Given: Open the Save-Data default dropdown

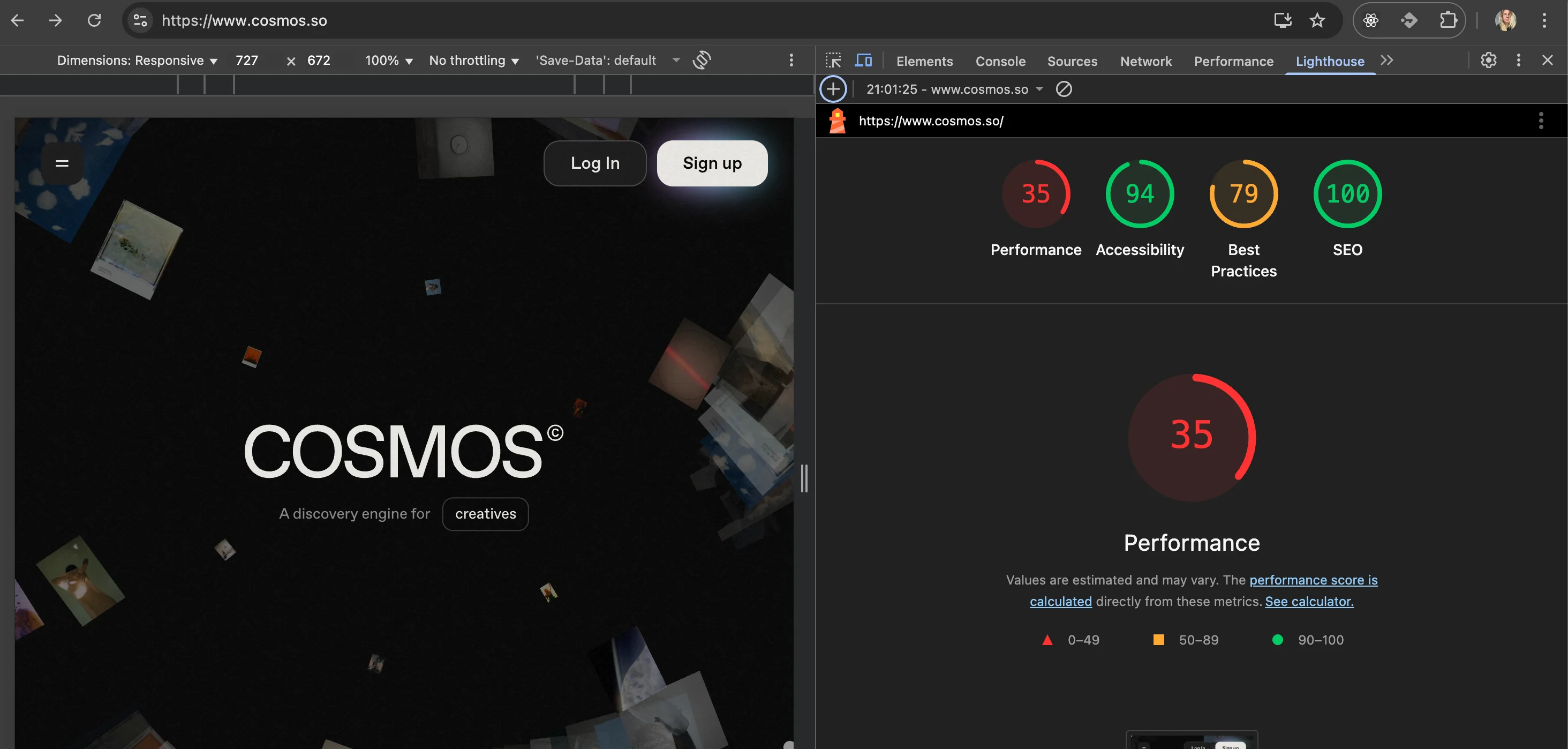Looking at the screenshot, I should (607, 61).
